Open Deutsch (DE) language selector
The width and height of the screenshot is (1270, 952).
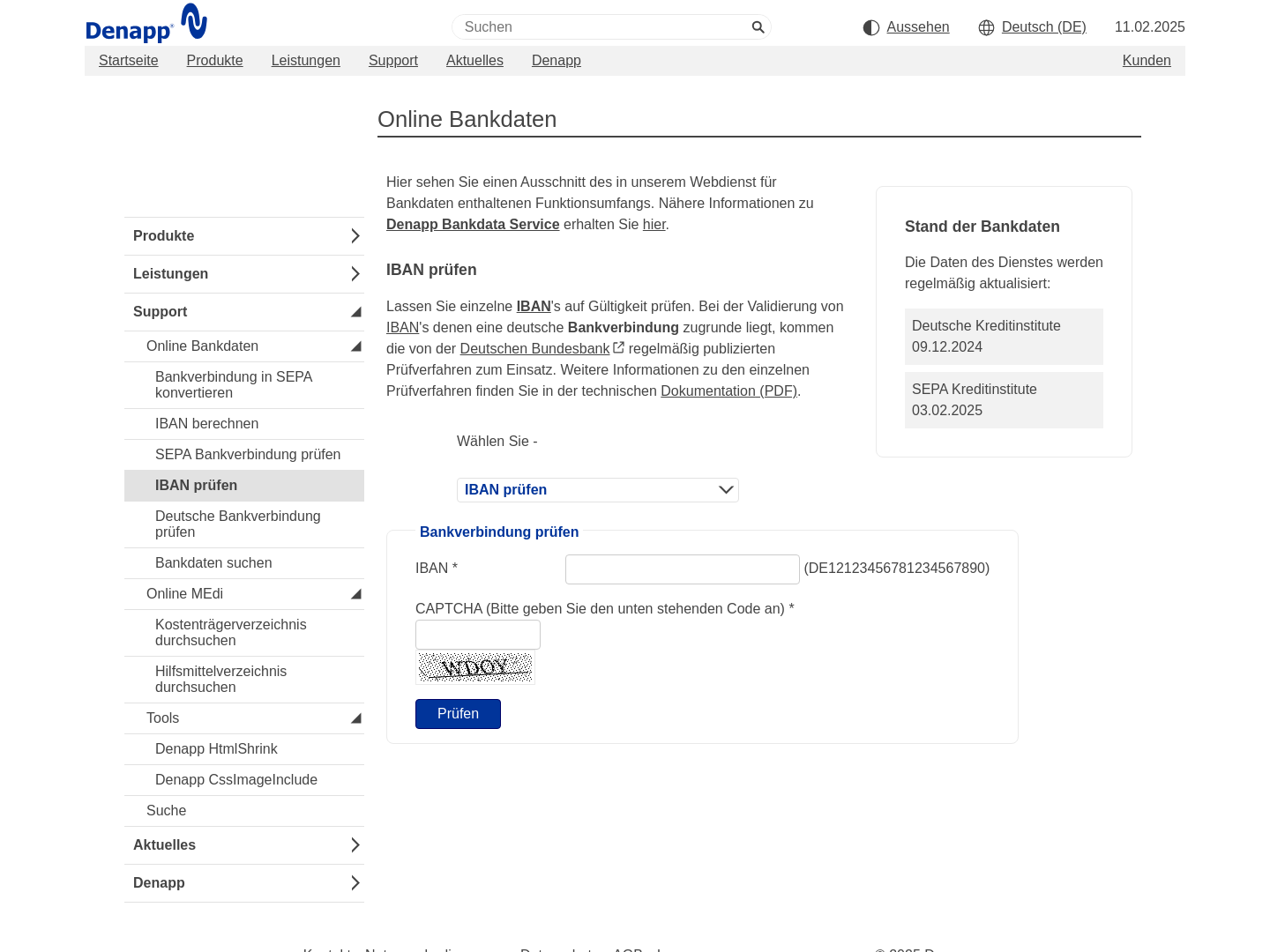1044,27
